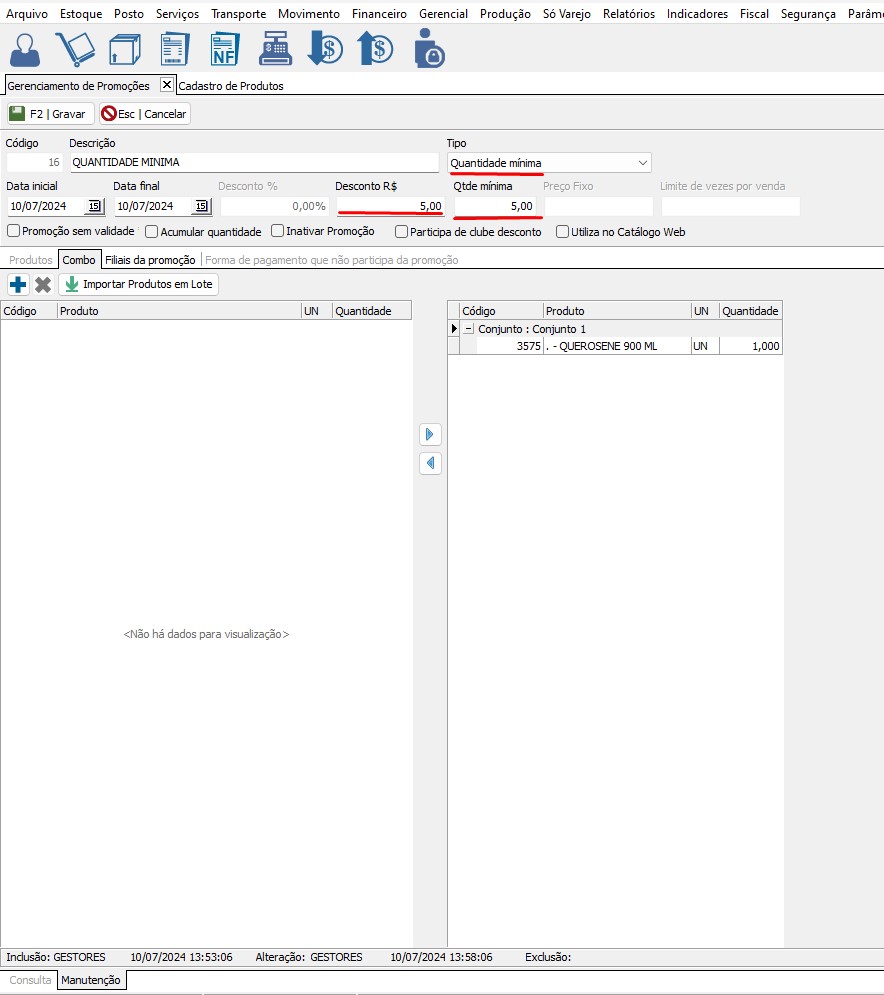Enable 'Promoção sem validade' checkbox

point(14,232)
